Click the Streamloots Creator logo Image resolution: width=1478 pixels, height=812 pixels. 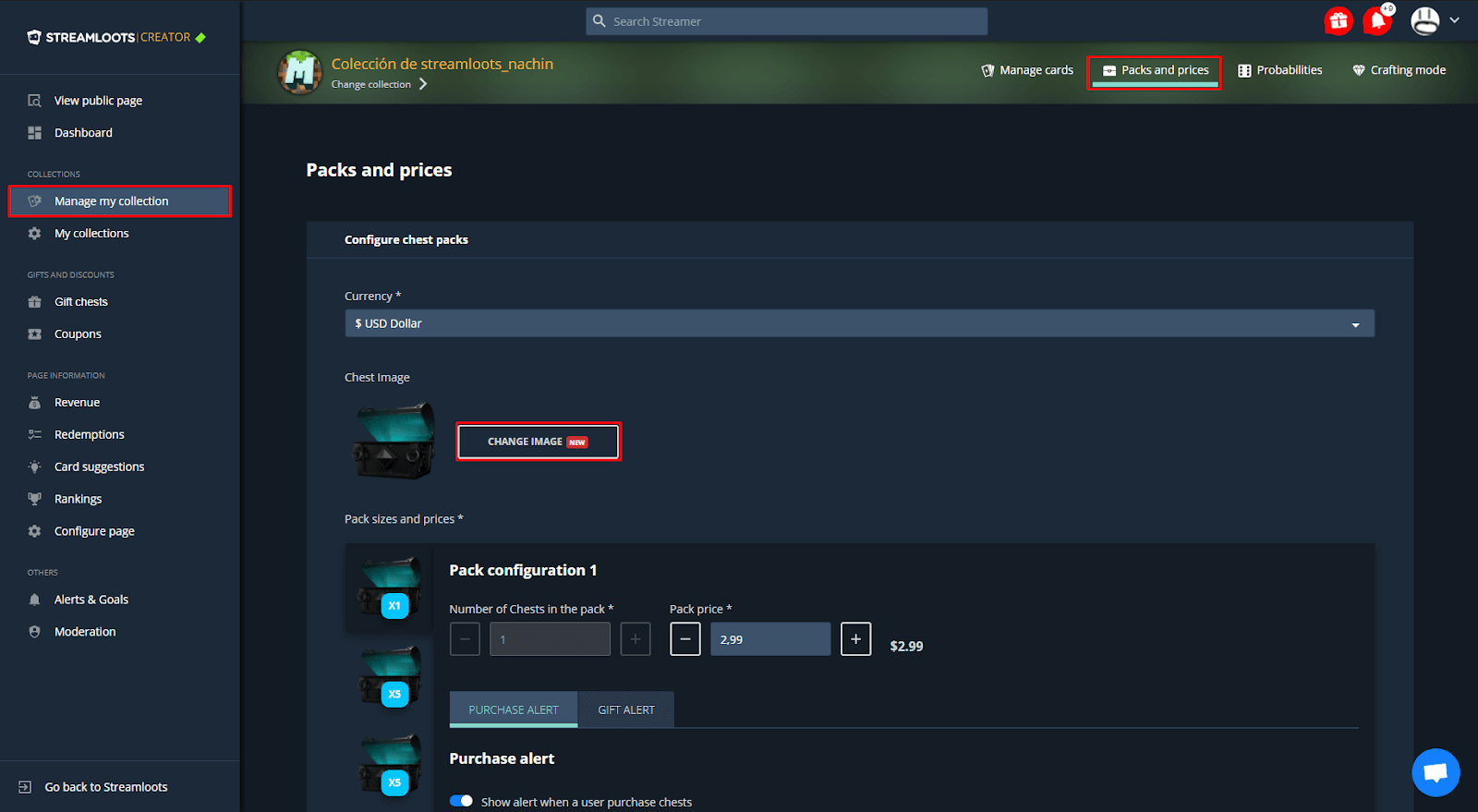pos(116,37)
